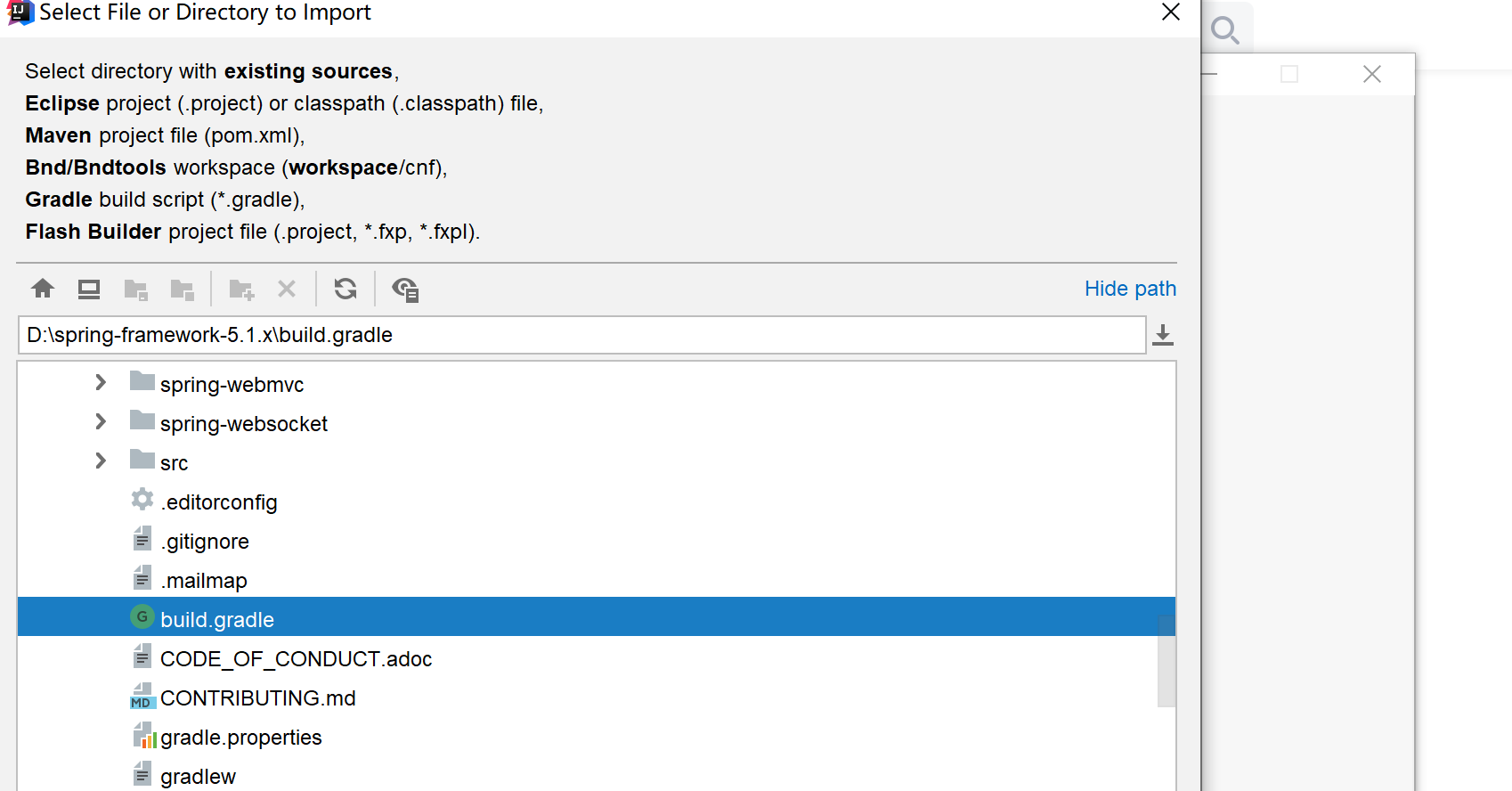Click the Delete (X) toolbar icon
Screen dimensions: 1512x791
(x=287, y=289)
